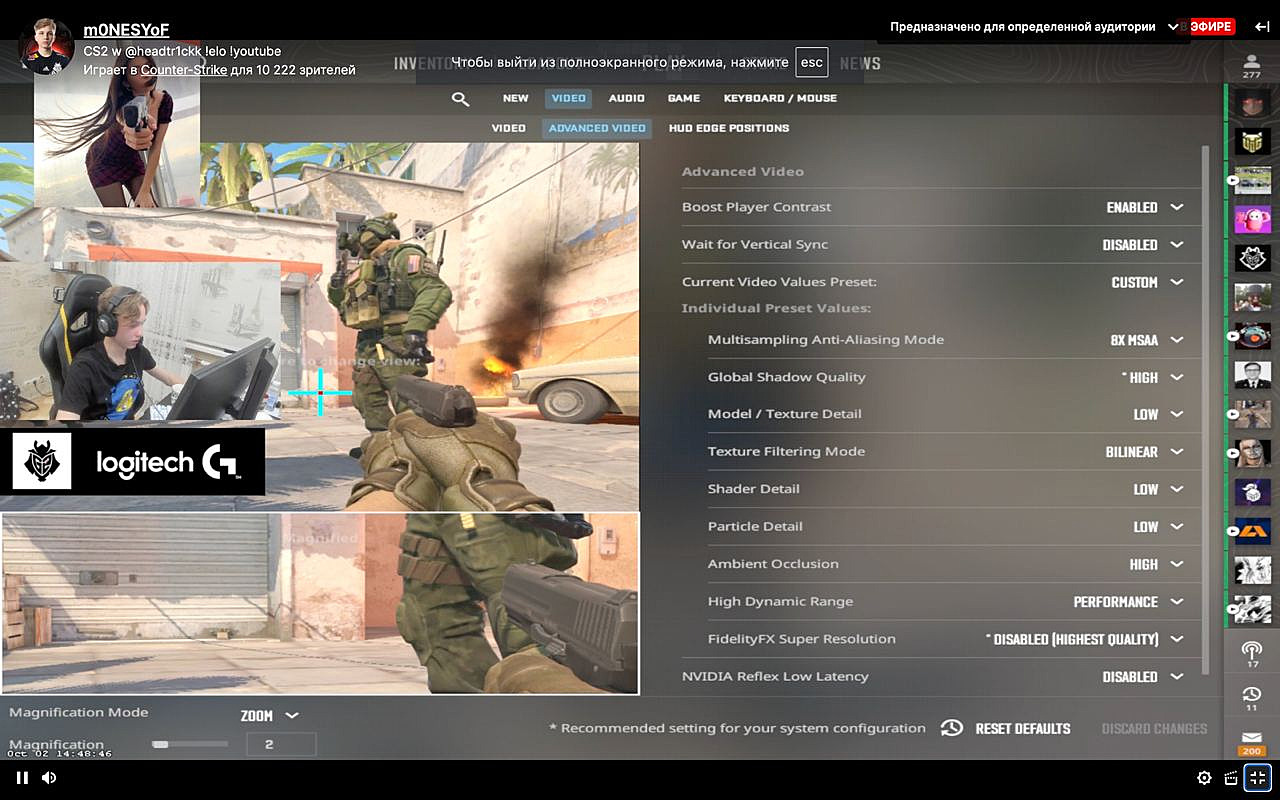Click the Reset Defaults circular arrow icon
Screen dimensions: 1280x800
[x=951, y=728]
